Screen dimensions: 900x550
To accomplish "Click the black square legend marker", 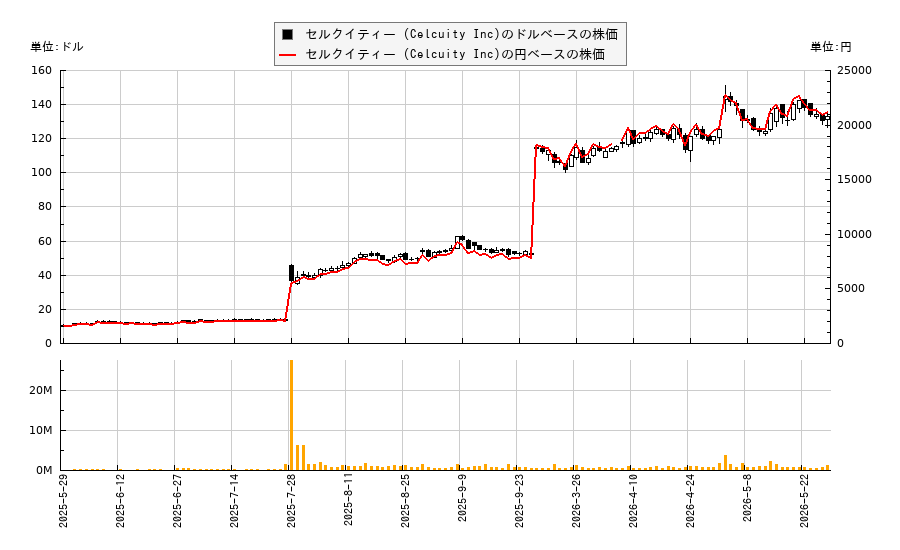I will [x=288, y=34].
